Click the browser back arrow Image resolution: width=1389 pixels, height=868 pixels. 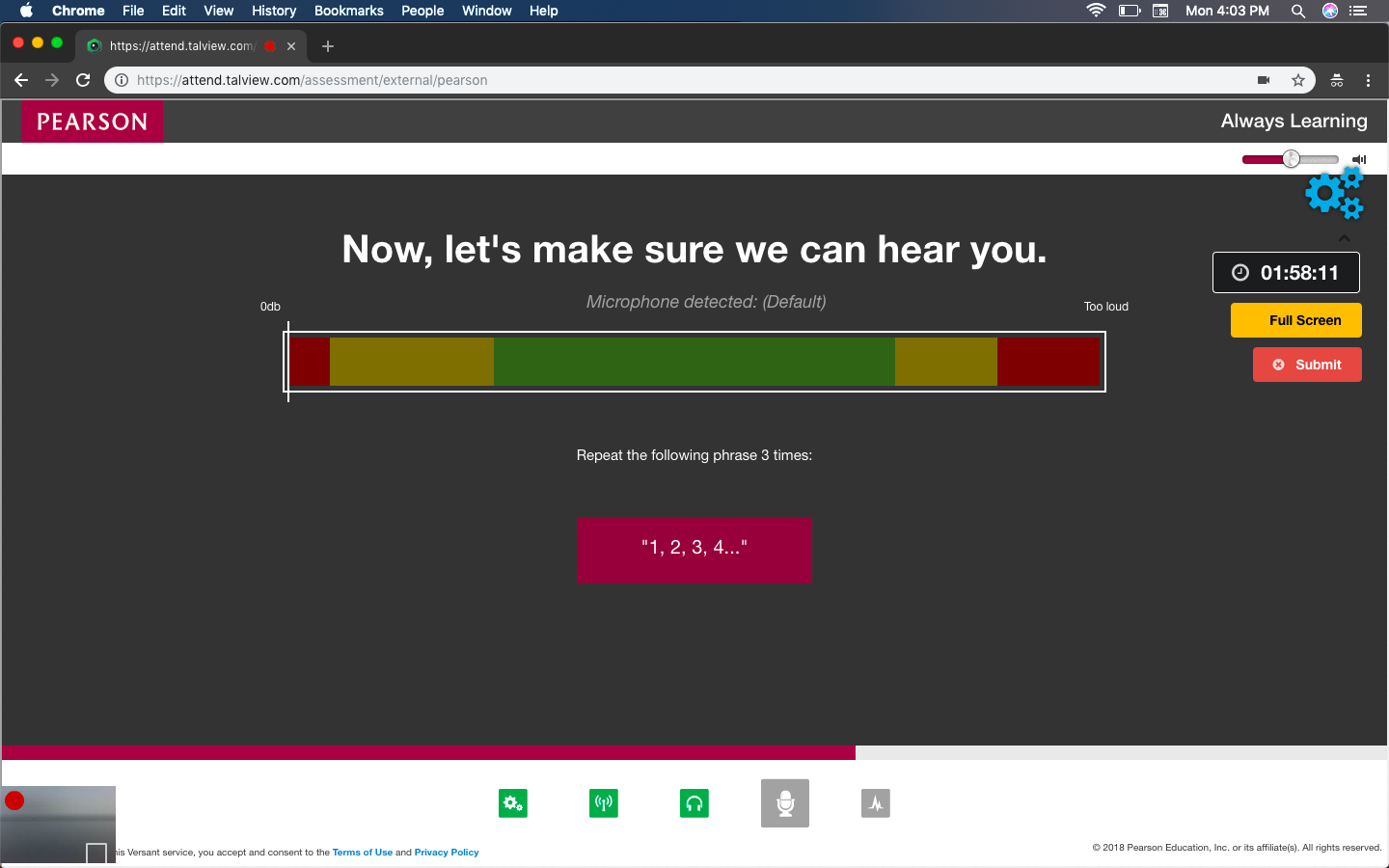(x=21, y=80)
